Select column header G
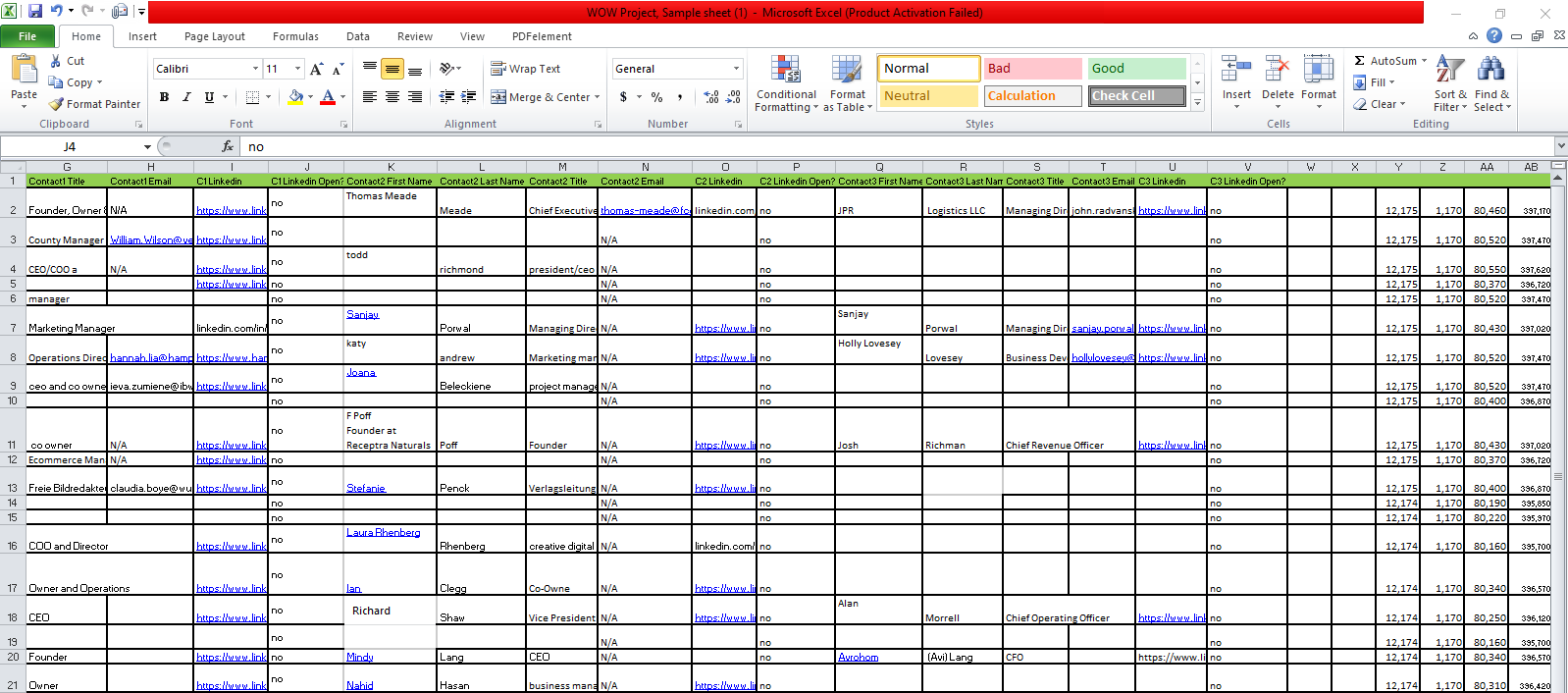 (x=67, y=167)
